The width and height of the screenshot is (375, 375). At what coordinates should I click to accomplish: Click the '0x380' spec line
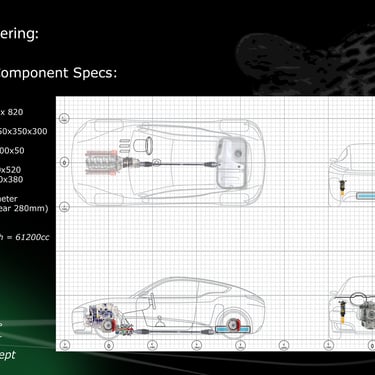pyautogui.click(x=12, y=180)
